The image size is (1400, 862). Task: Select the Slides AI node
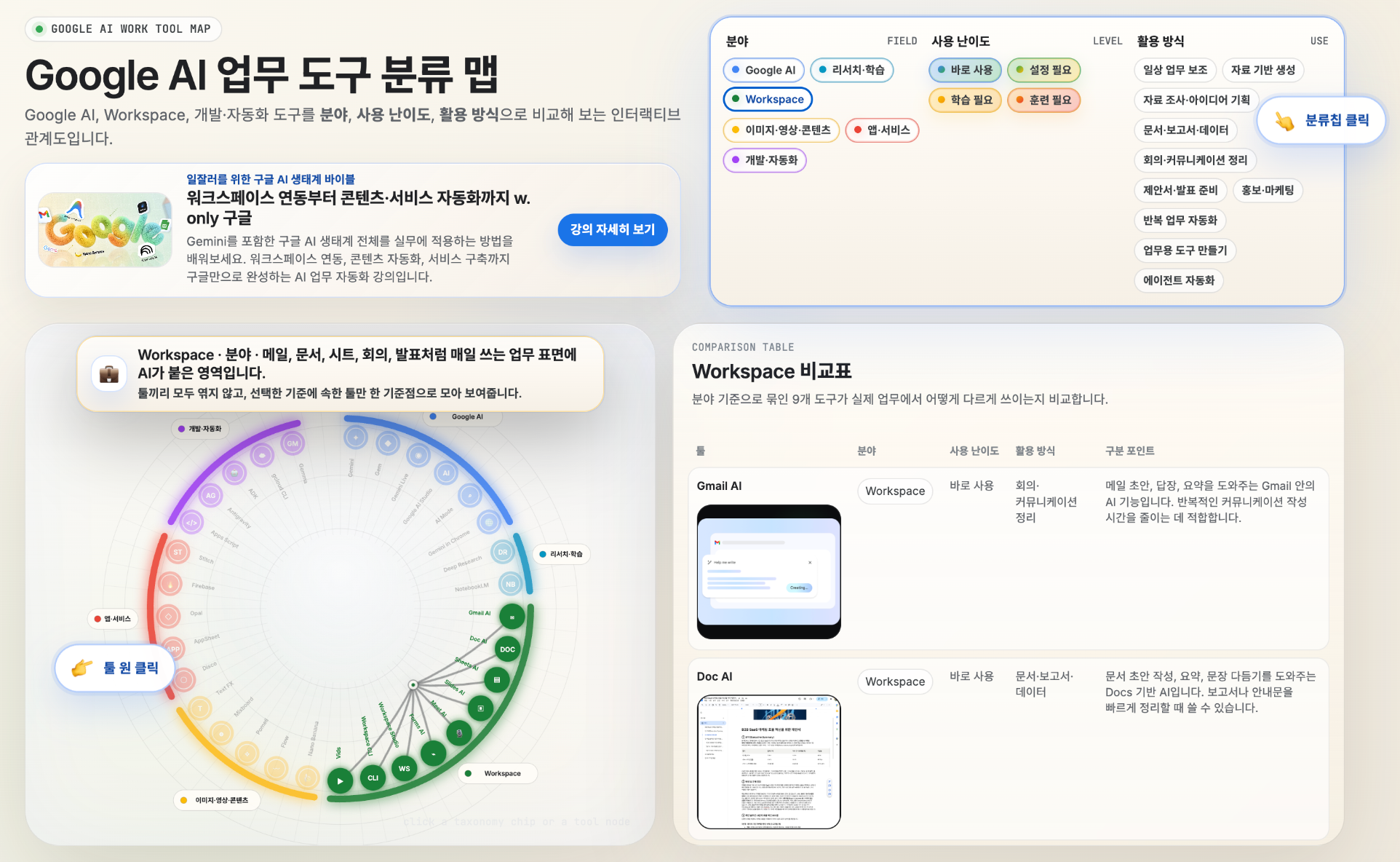point(480,708)
